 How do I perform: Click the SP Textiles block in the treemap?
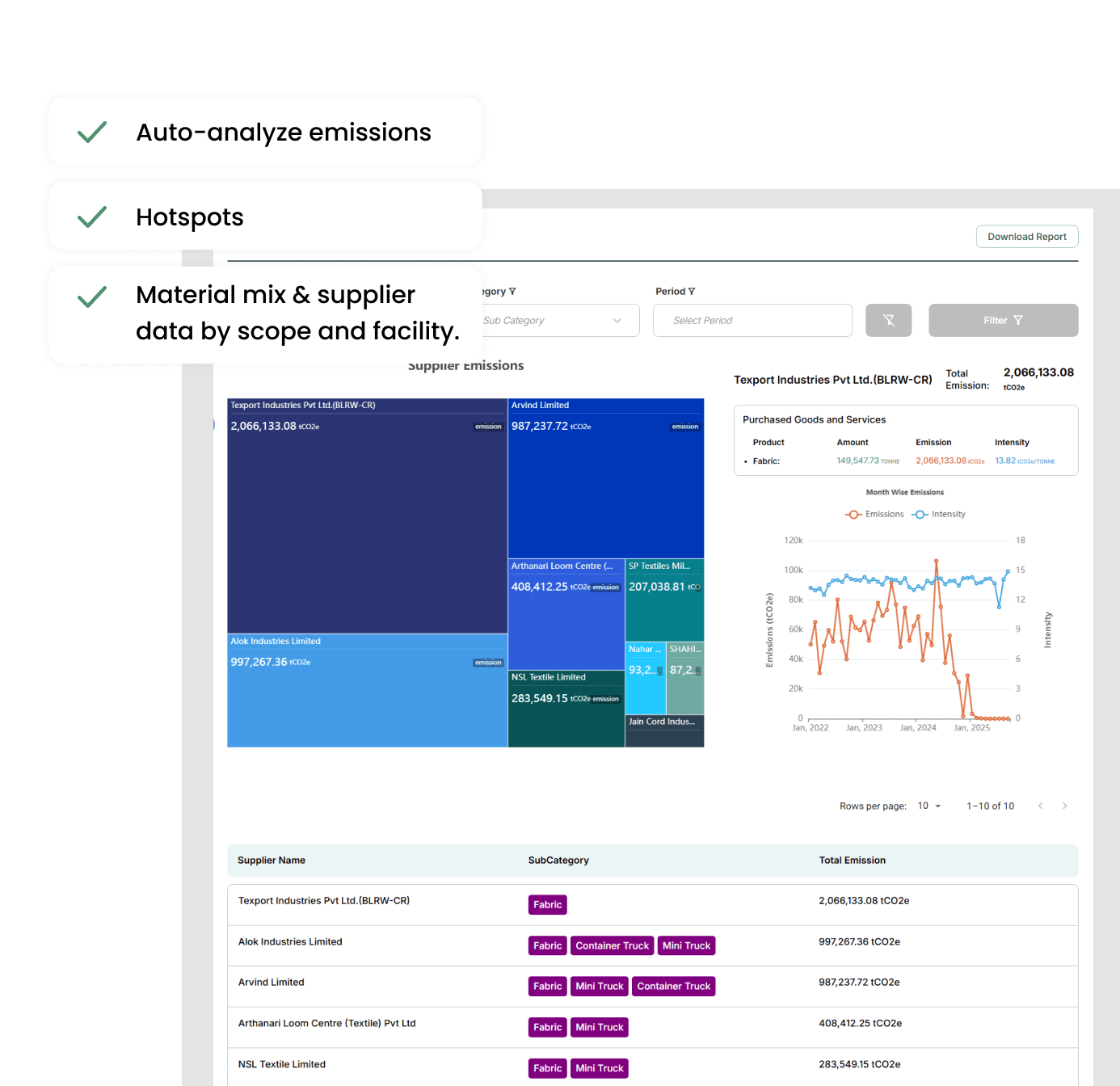pyautogui.click(x=664, y=602)
